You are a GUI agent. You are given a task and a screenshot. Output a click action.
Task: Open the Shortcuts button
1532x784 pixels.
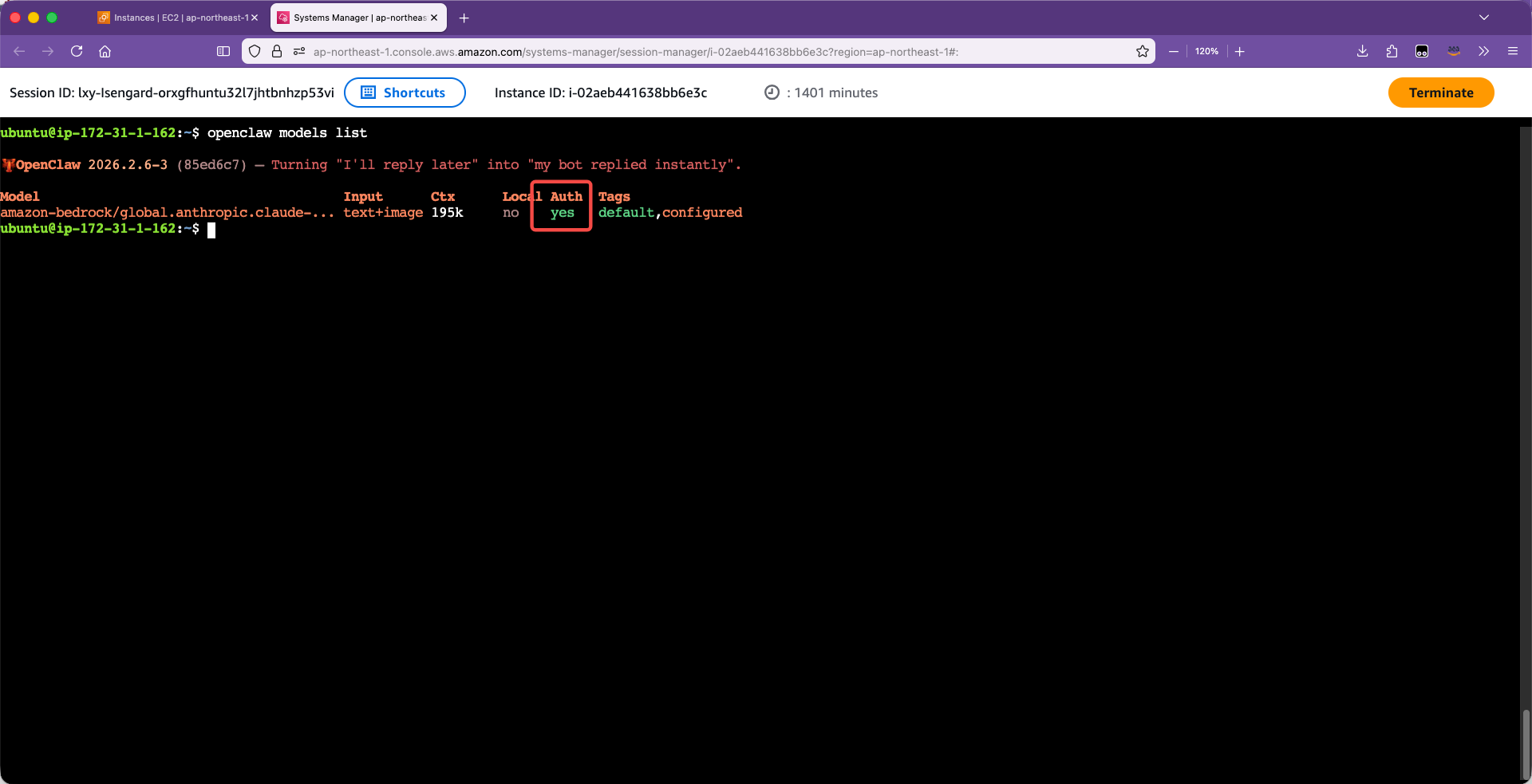click(x=405, y=93)
